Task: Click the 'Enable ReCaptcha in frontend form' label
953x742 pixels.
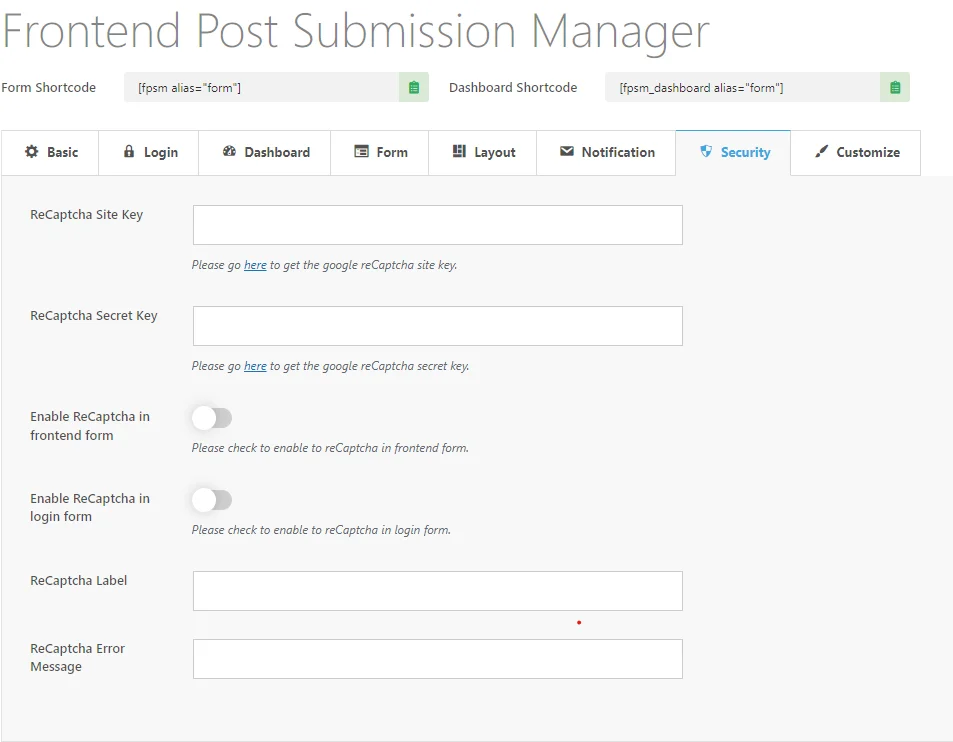Action: click(x=90, y=426)
